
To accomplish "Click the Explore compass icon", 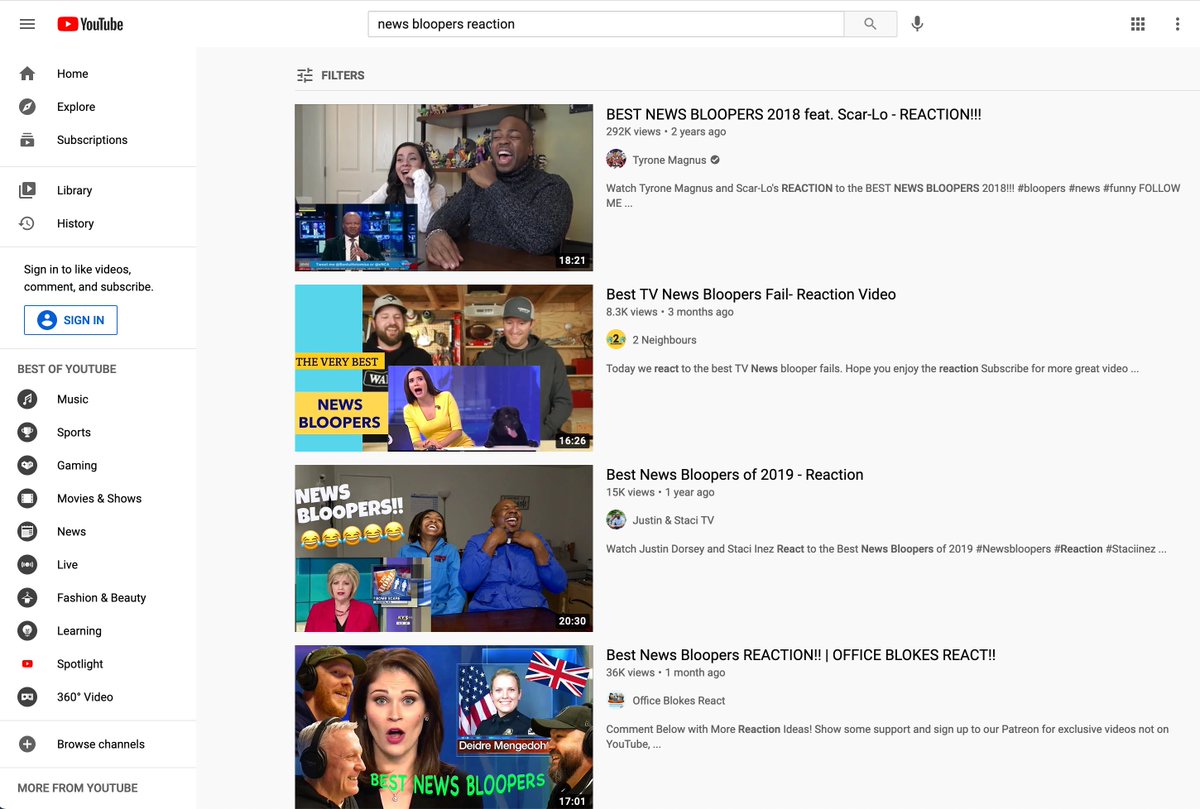I will [27, 107].
